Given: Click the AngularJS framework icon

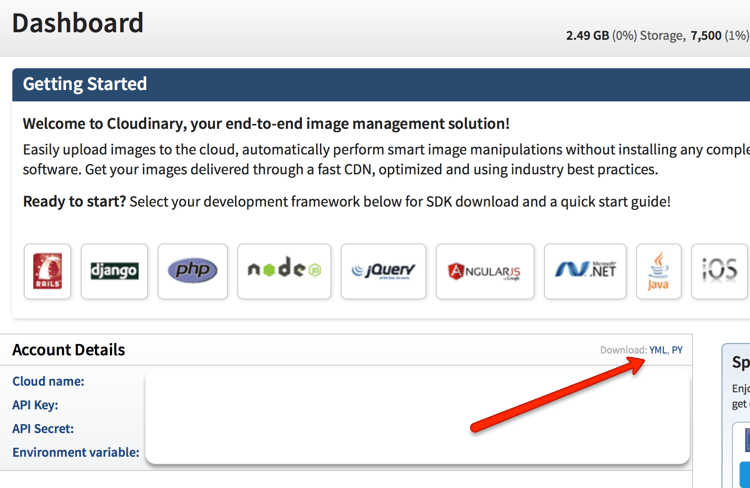Looking at the screenshot, I should (485, 271).
